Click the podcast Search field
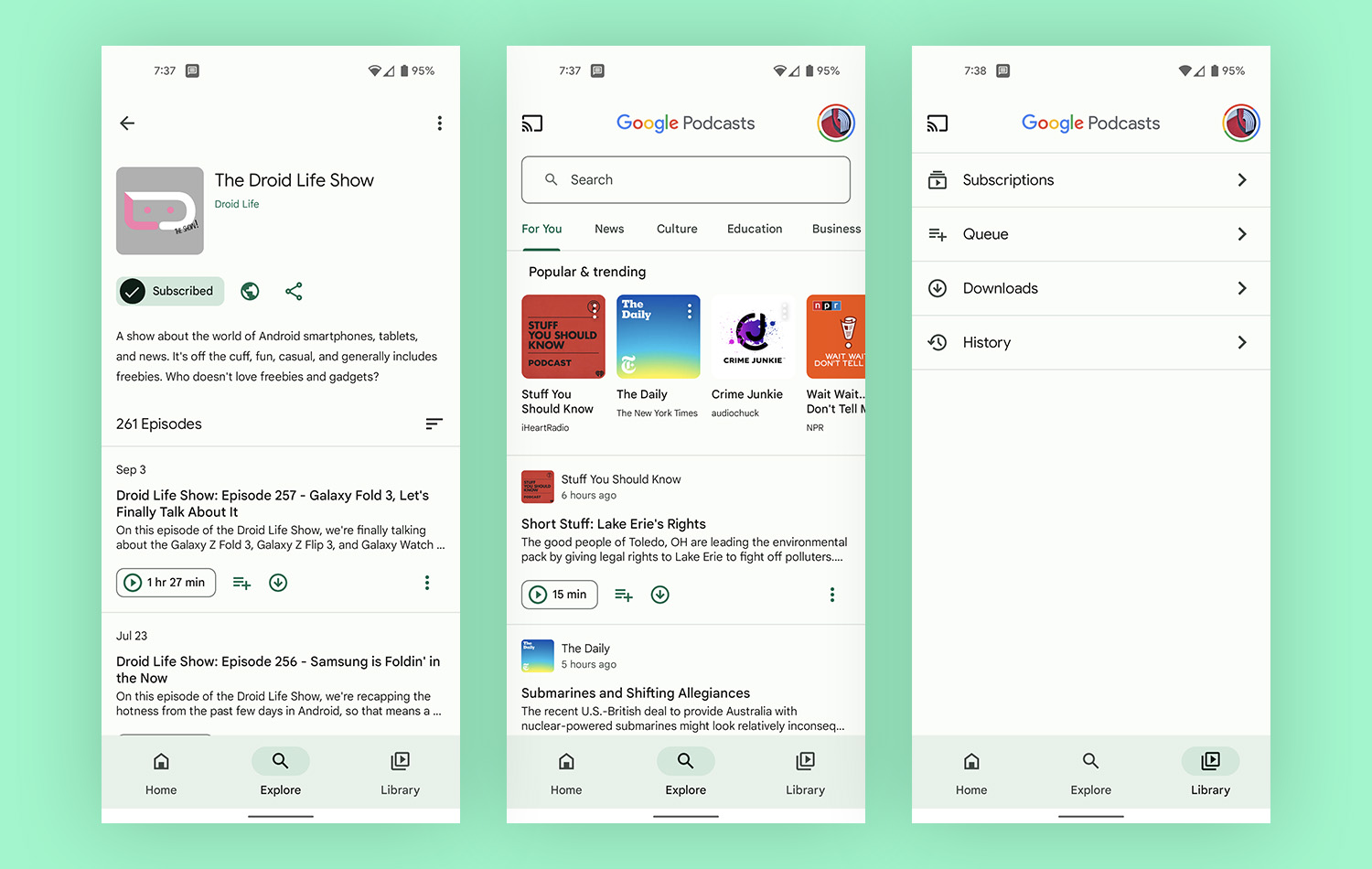Screen dimensions: 1372x869 pos(686,180)
